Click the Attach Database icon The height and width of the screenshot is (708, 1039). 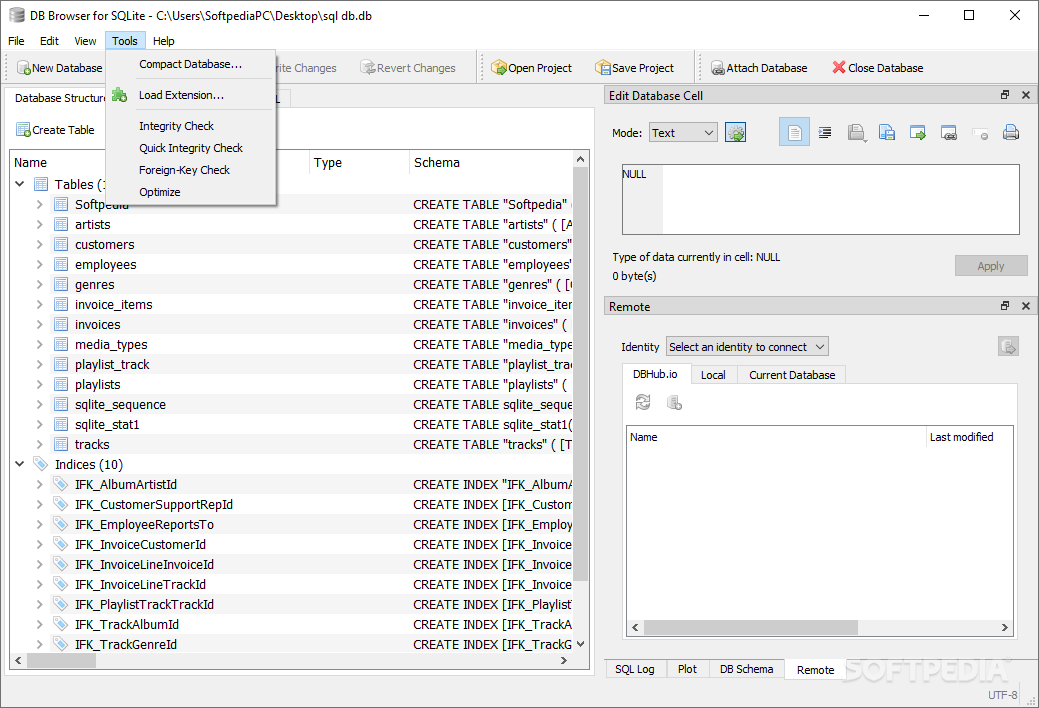click(717, 68)
